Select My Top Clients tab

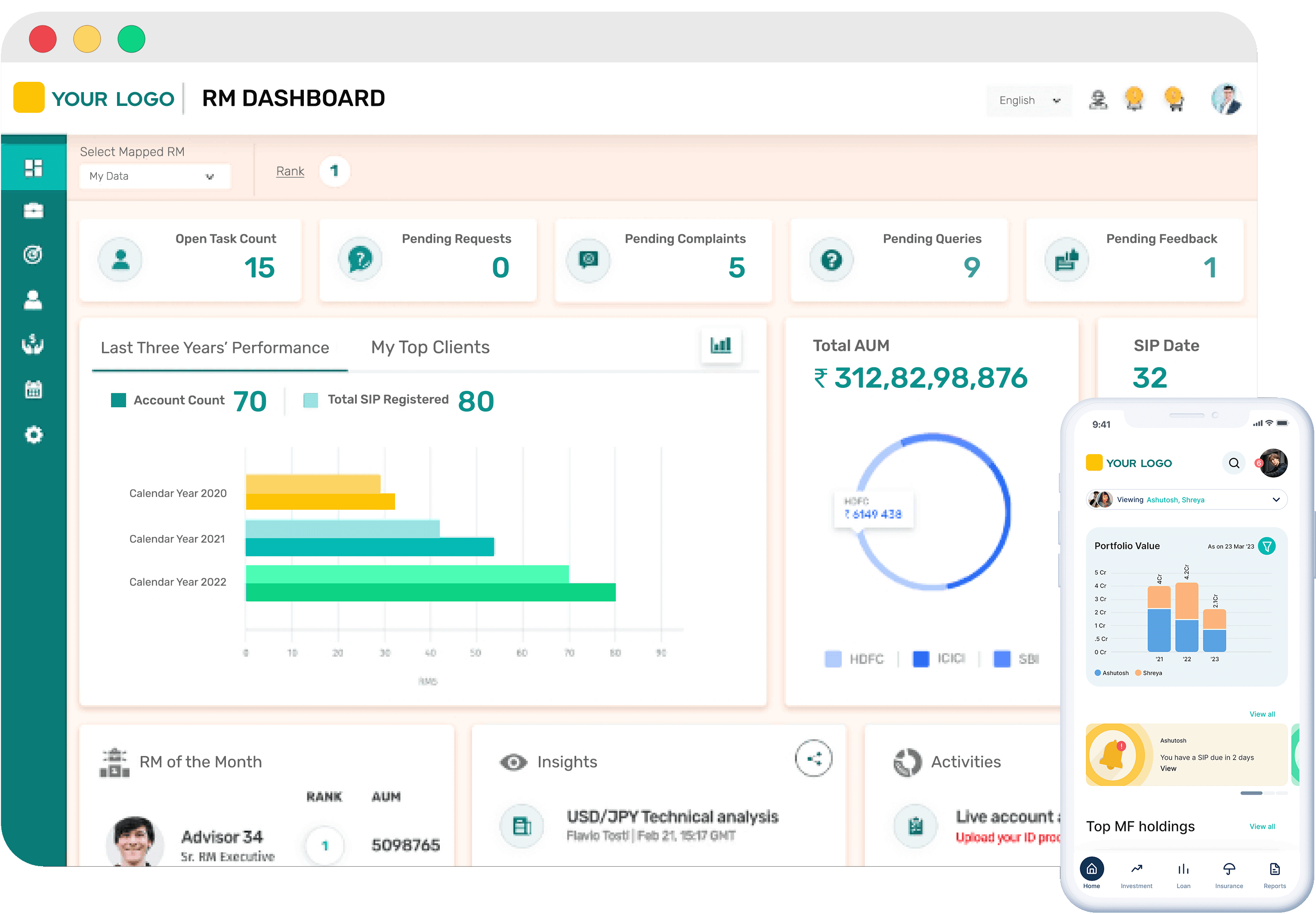point(430,347)
